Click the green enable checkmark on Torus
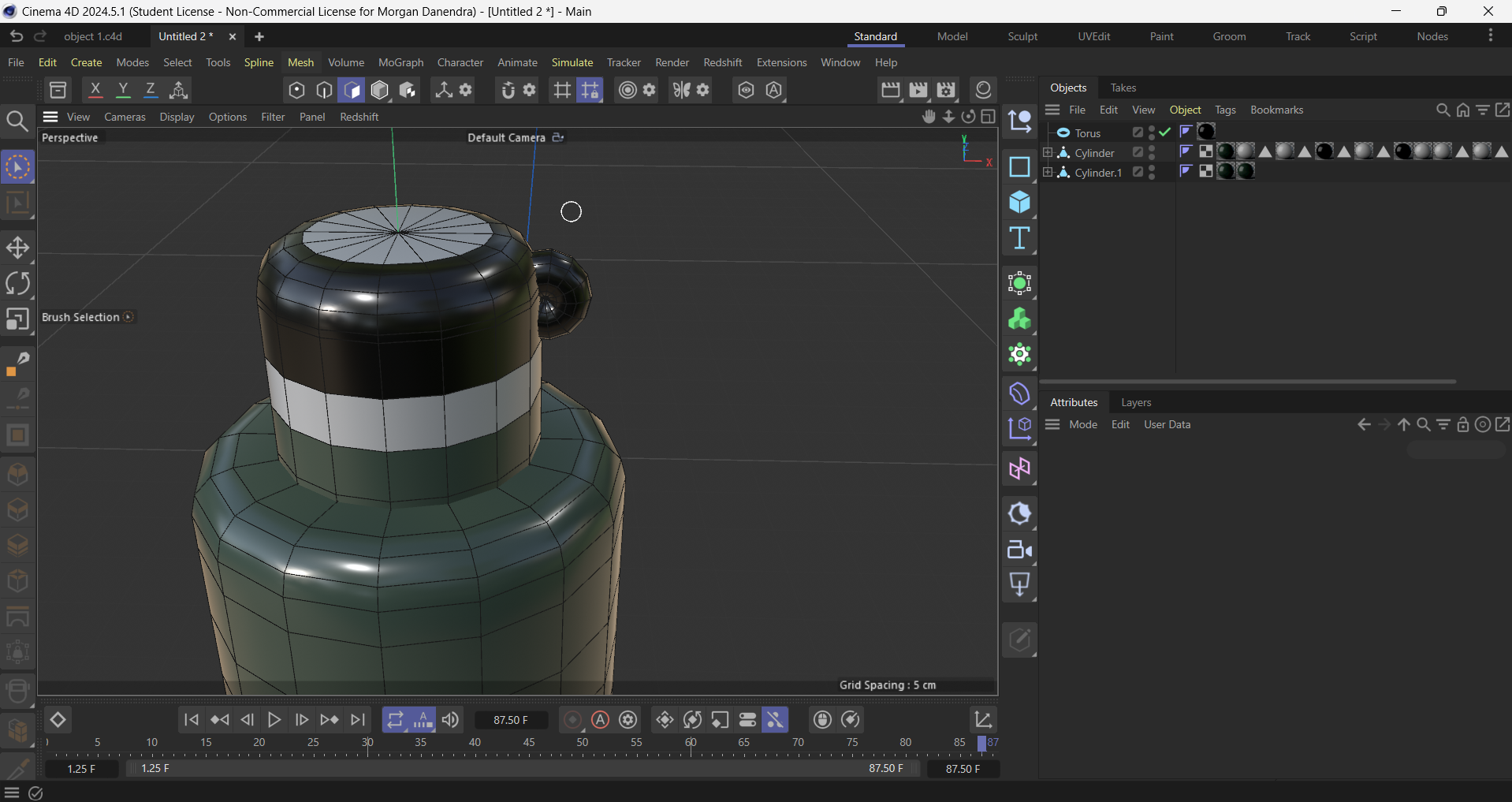1512x802 pixels. (1164, 132)
